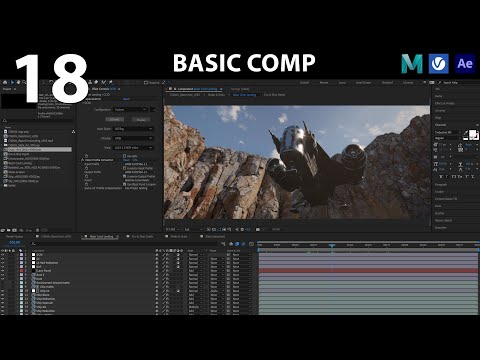Select the Eraser tool
Screen dimensions: 480x360
(96, 82)
